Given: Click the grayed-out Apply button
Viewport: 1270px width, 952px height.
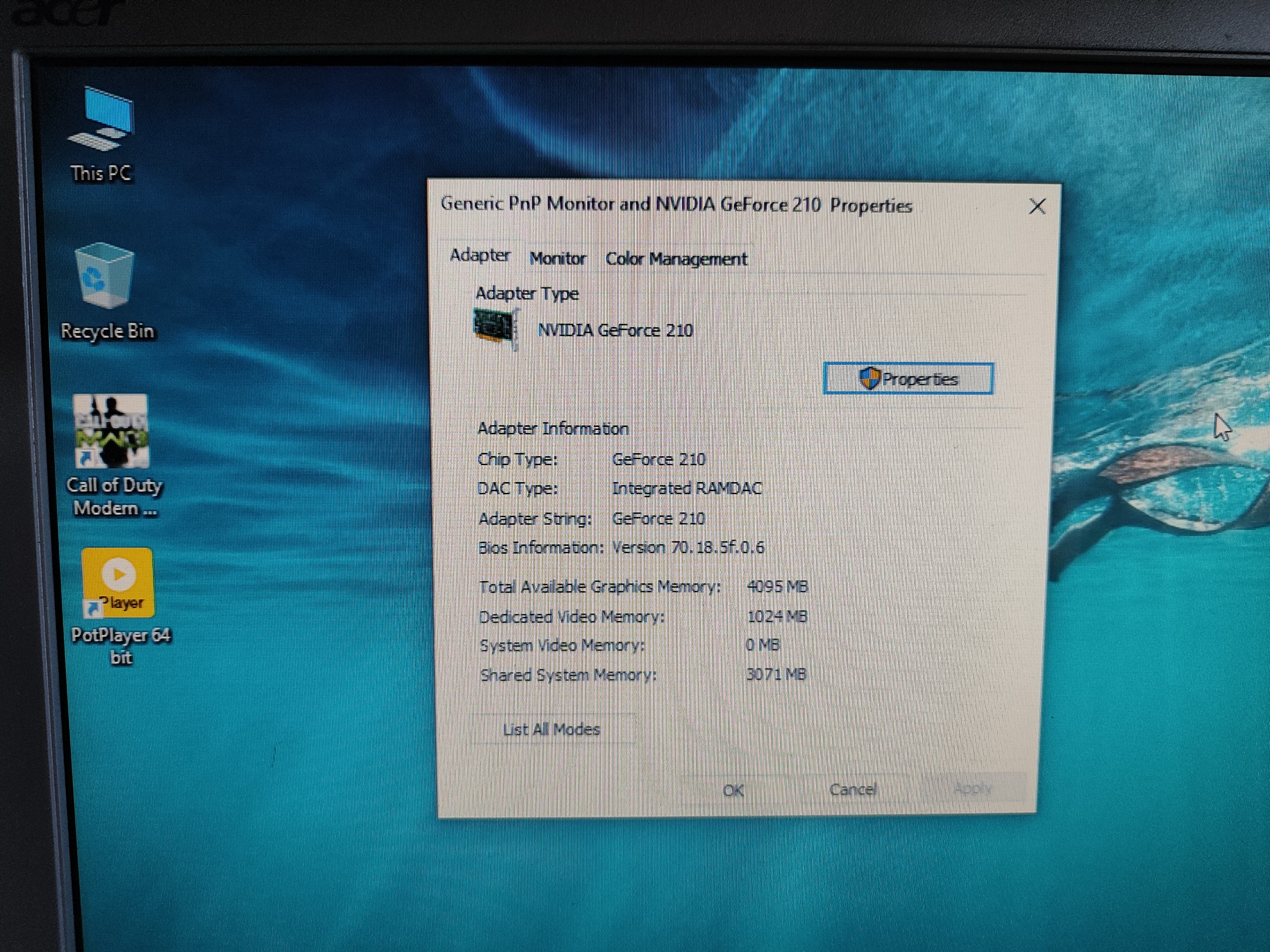Looking at the screenshot, I should (972, 788).
